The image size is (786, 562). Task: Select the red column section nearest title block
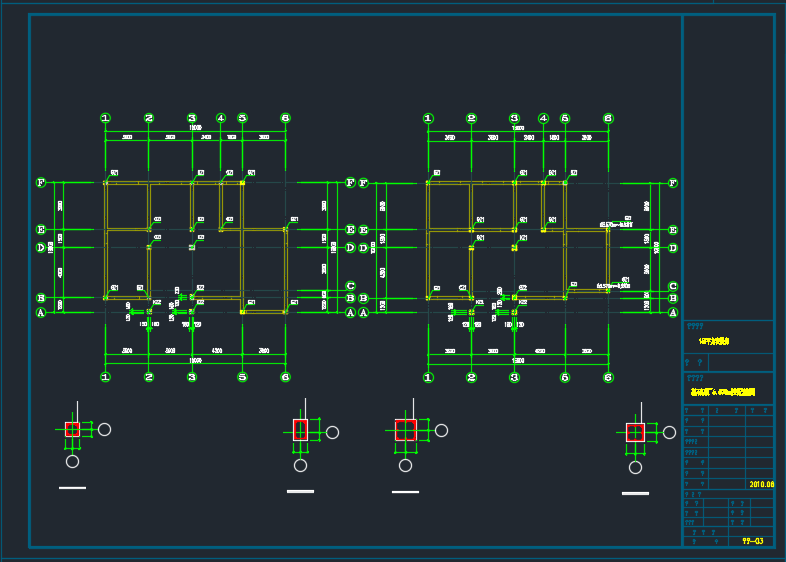[x=635, y=433]
